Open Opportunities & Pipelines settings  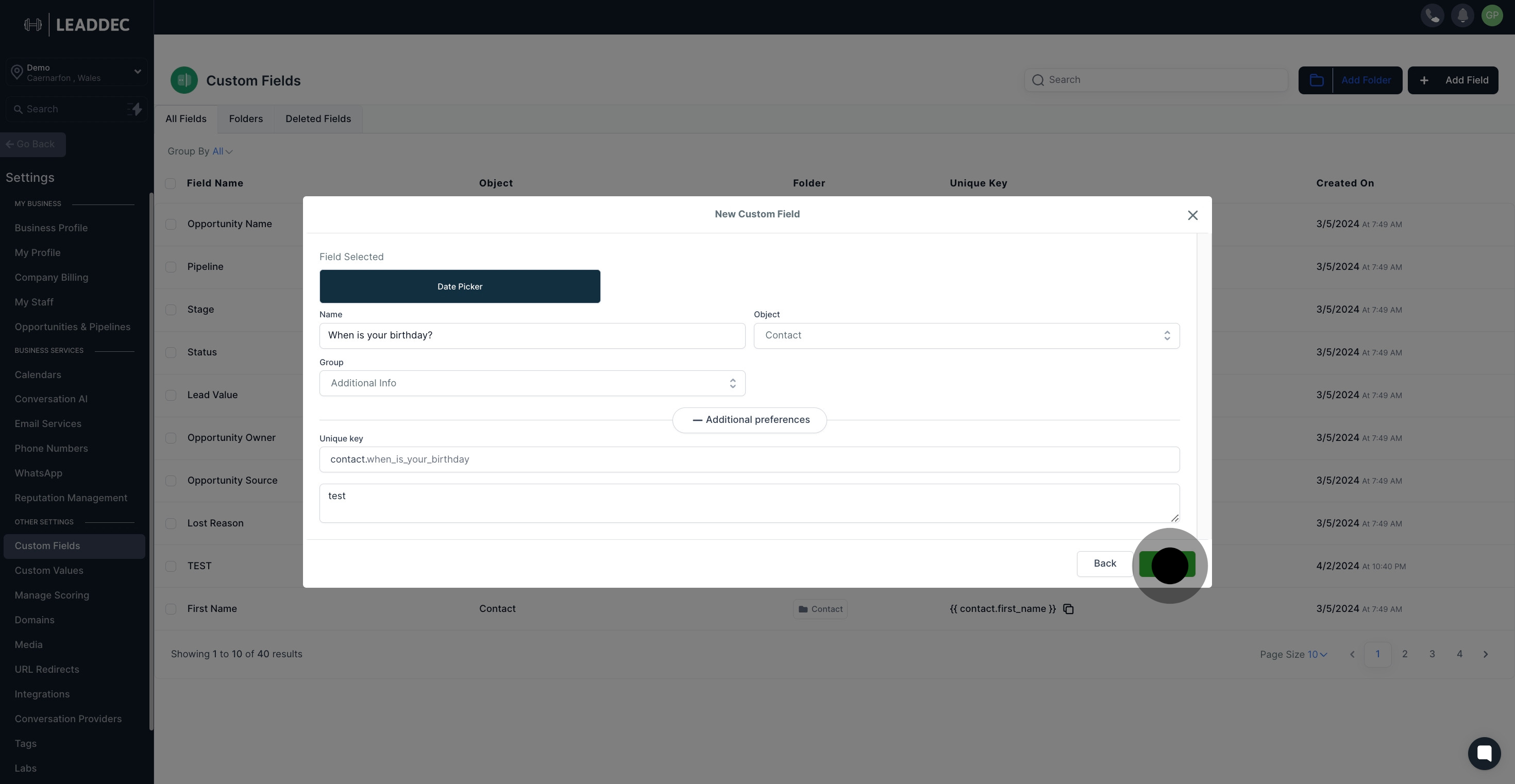72,327
